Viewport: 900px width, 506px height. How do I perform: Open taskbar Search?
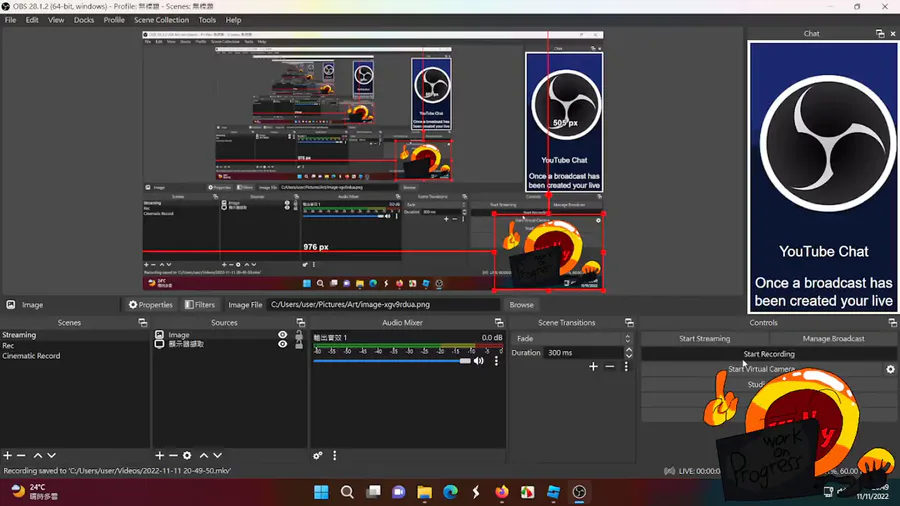pyautogui.click(x=347, y=492)
